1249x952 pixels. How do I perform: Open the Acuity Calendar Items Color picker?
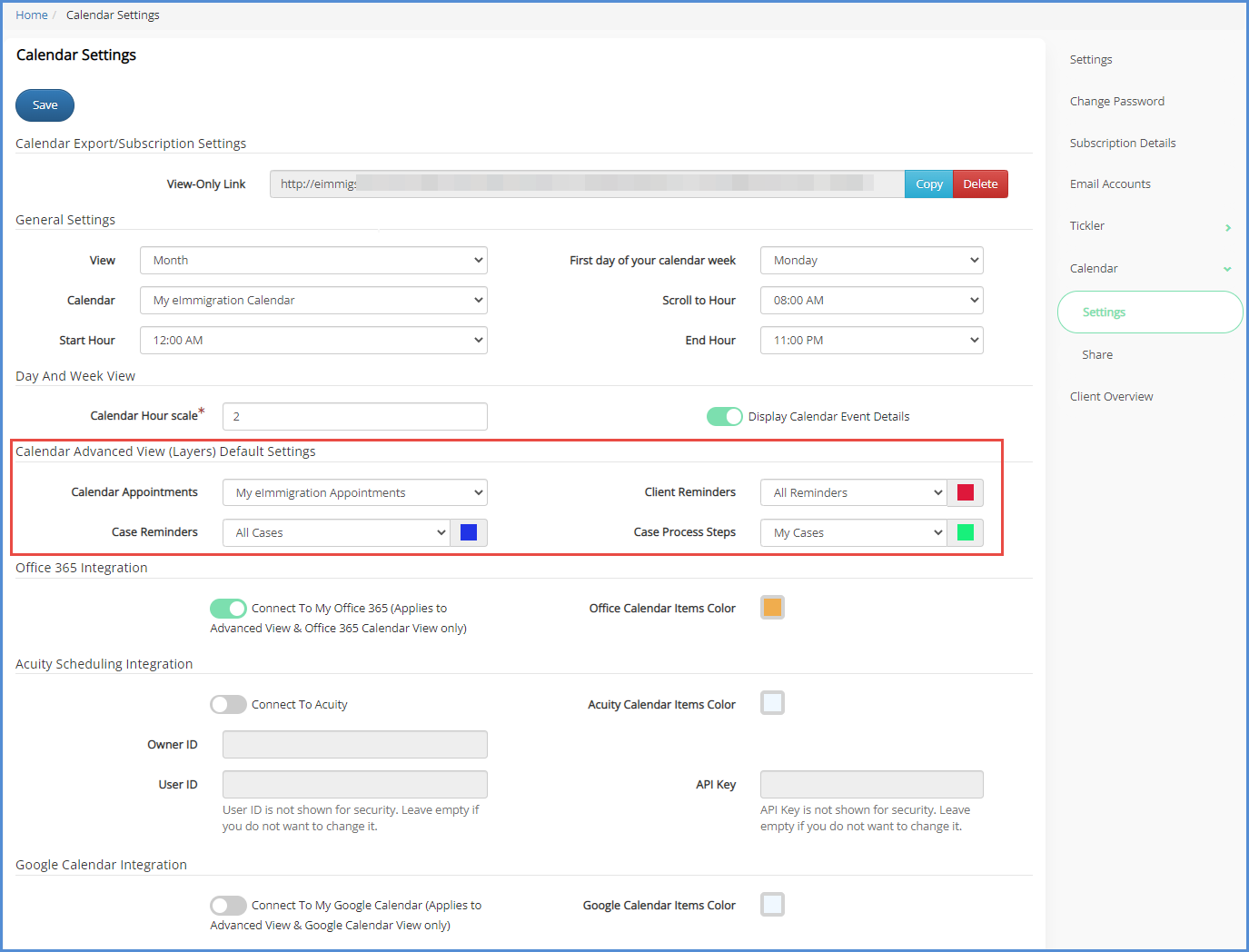pyautogui.click(x=772, y=703)
